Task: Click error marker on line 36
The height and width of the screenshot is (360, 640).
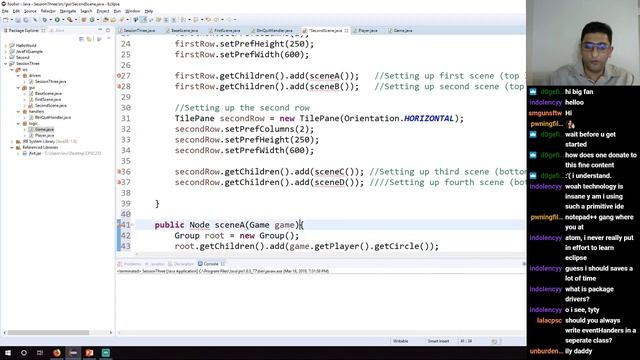Action: click(119, 171)
